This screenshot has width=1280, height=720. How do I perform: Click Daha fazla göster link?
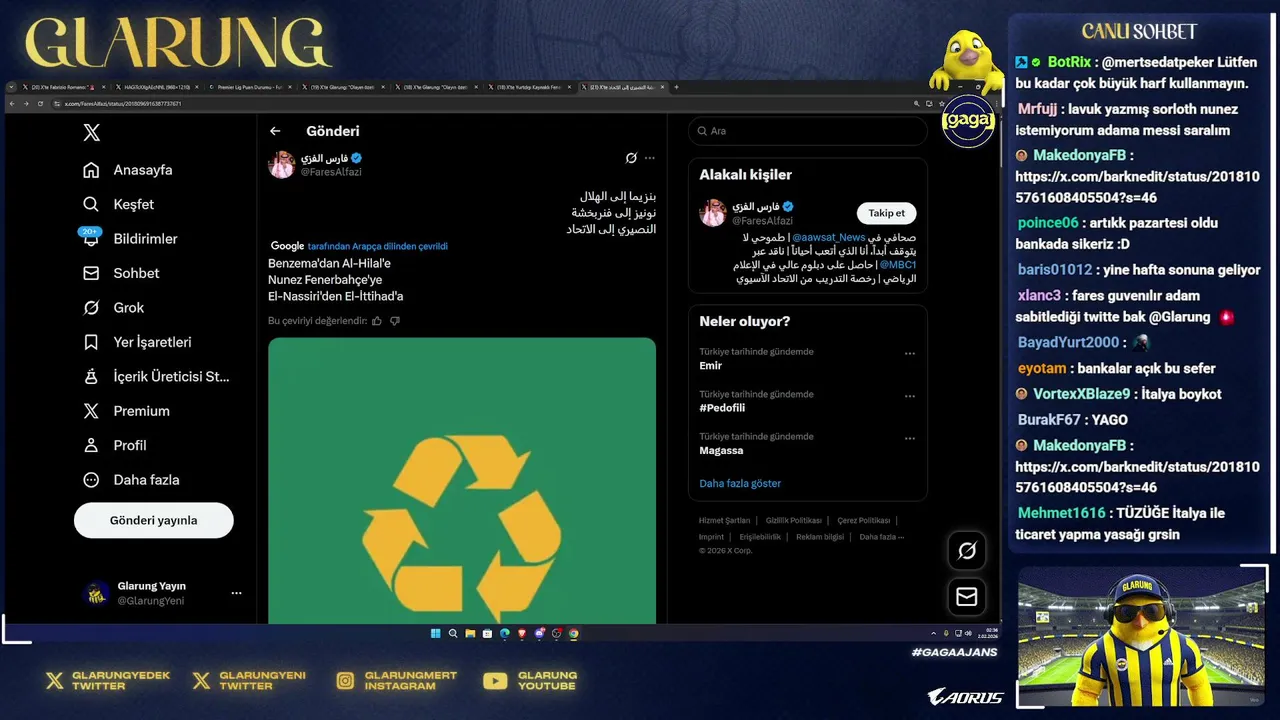(x=740, y=484)
